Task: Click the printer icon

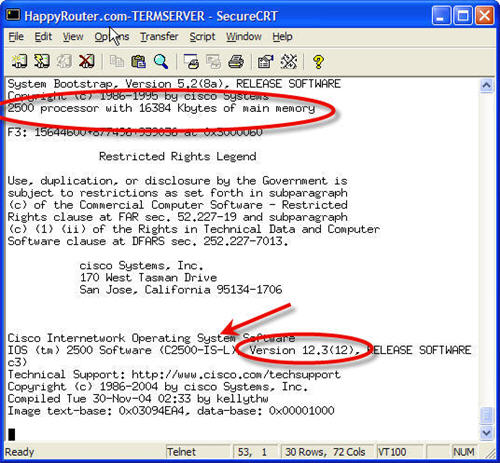Action: (x=236, y=61)
